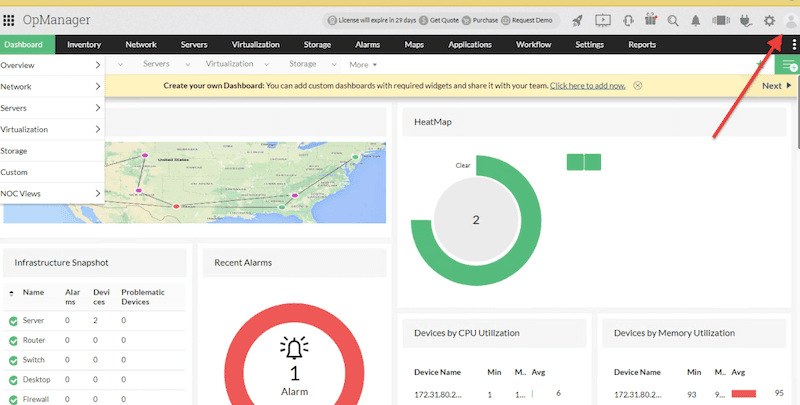Click the alarm bell in Recent Alarms
800x405 pixels.
click(294, 347)
